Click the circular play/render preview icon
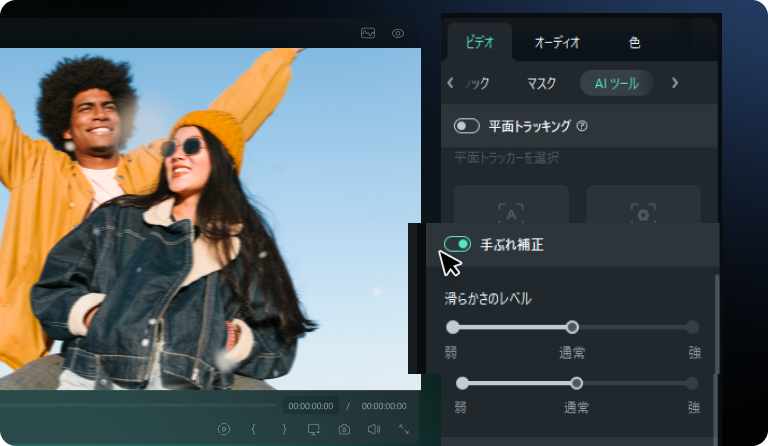The height and width of the screenshot is (446, 768). (223, 429)
